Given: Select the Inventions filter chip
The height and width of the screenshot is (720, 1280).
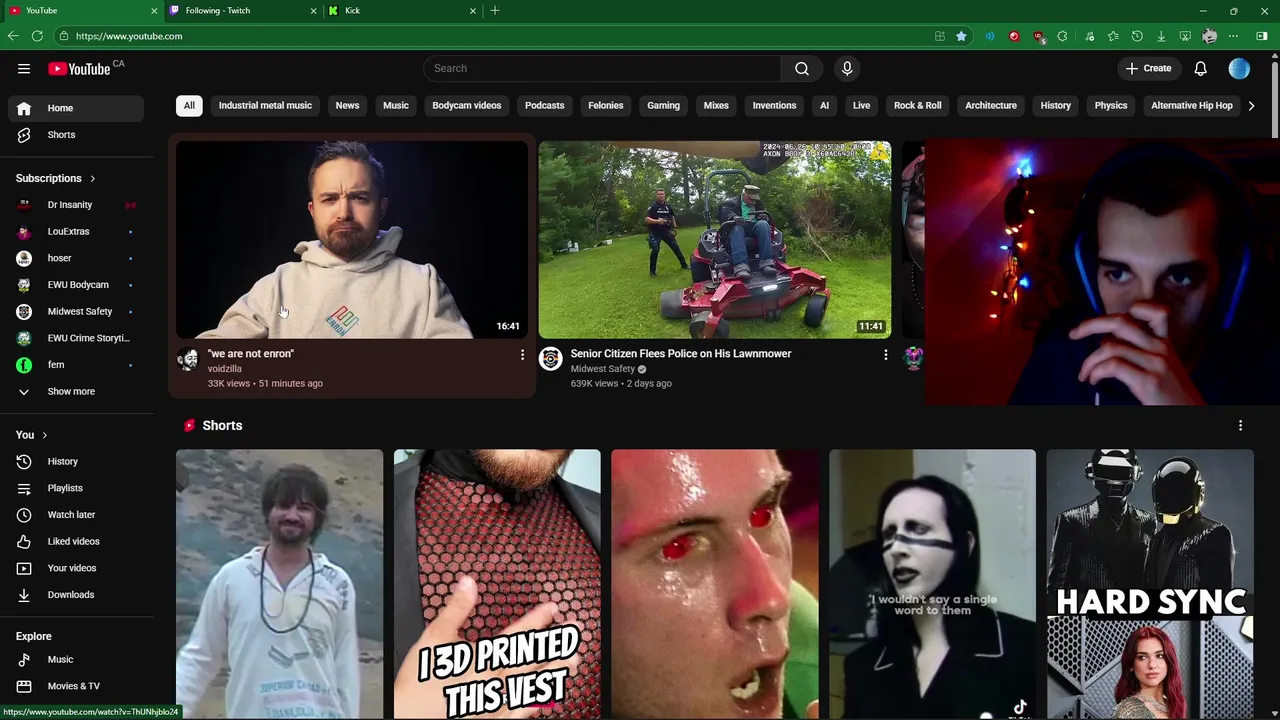Looking at the screenshot, I should click(x=774, y=105).
